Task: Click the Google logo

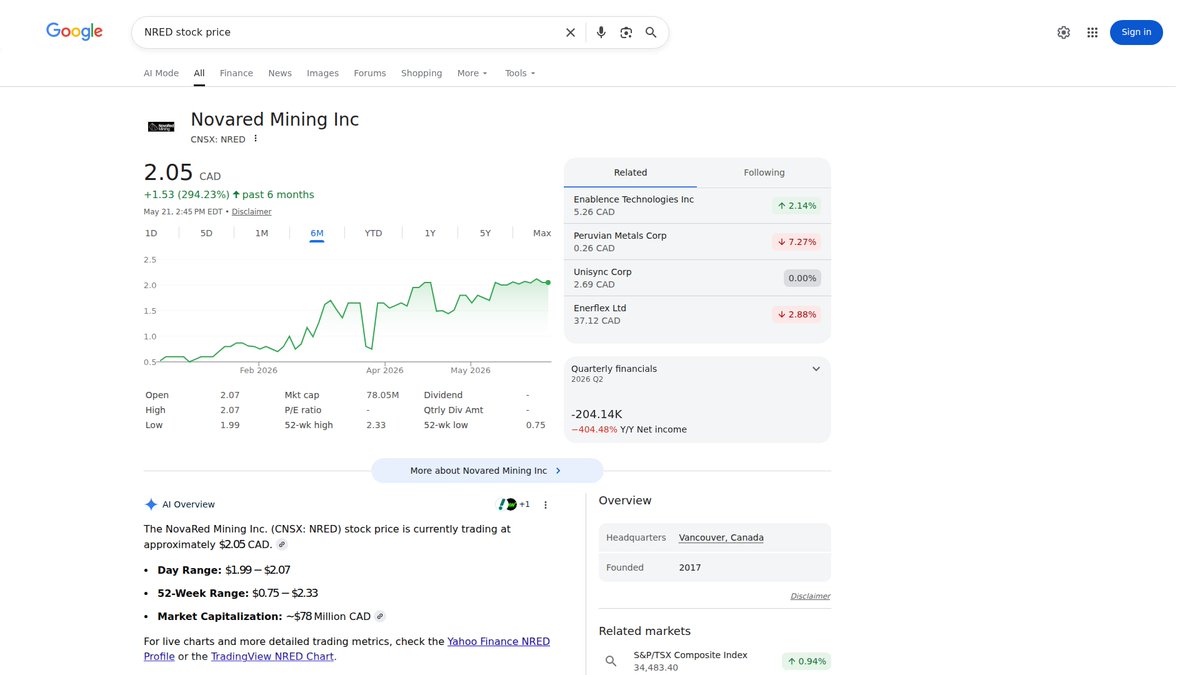Action: click(75, 32)
